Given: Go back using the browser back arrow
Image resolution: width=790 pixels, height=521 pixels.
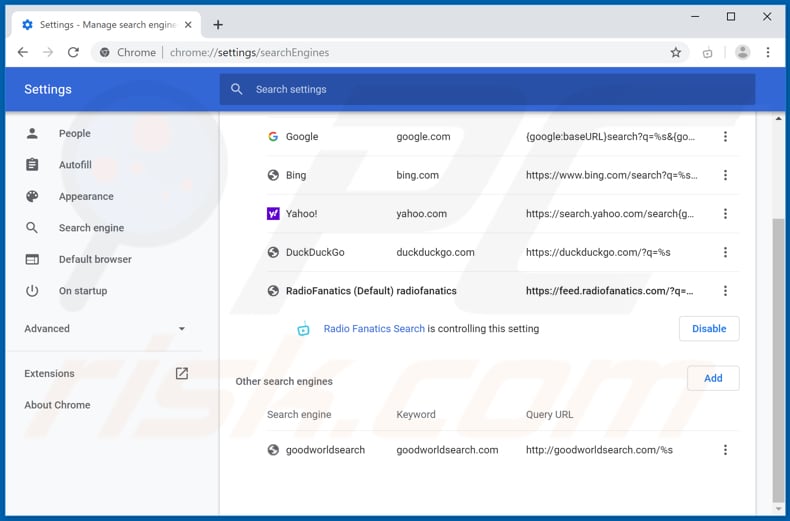Looking at the screenshot, I should click(23, 52).
